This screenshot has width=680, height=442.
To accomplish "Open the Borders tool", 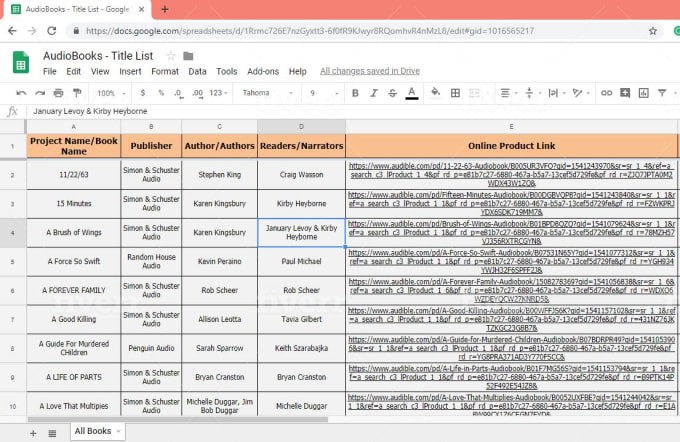I will point(455,93).
